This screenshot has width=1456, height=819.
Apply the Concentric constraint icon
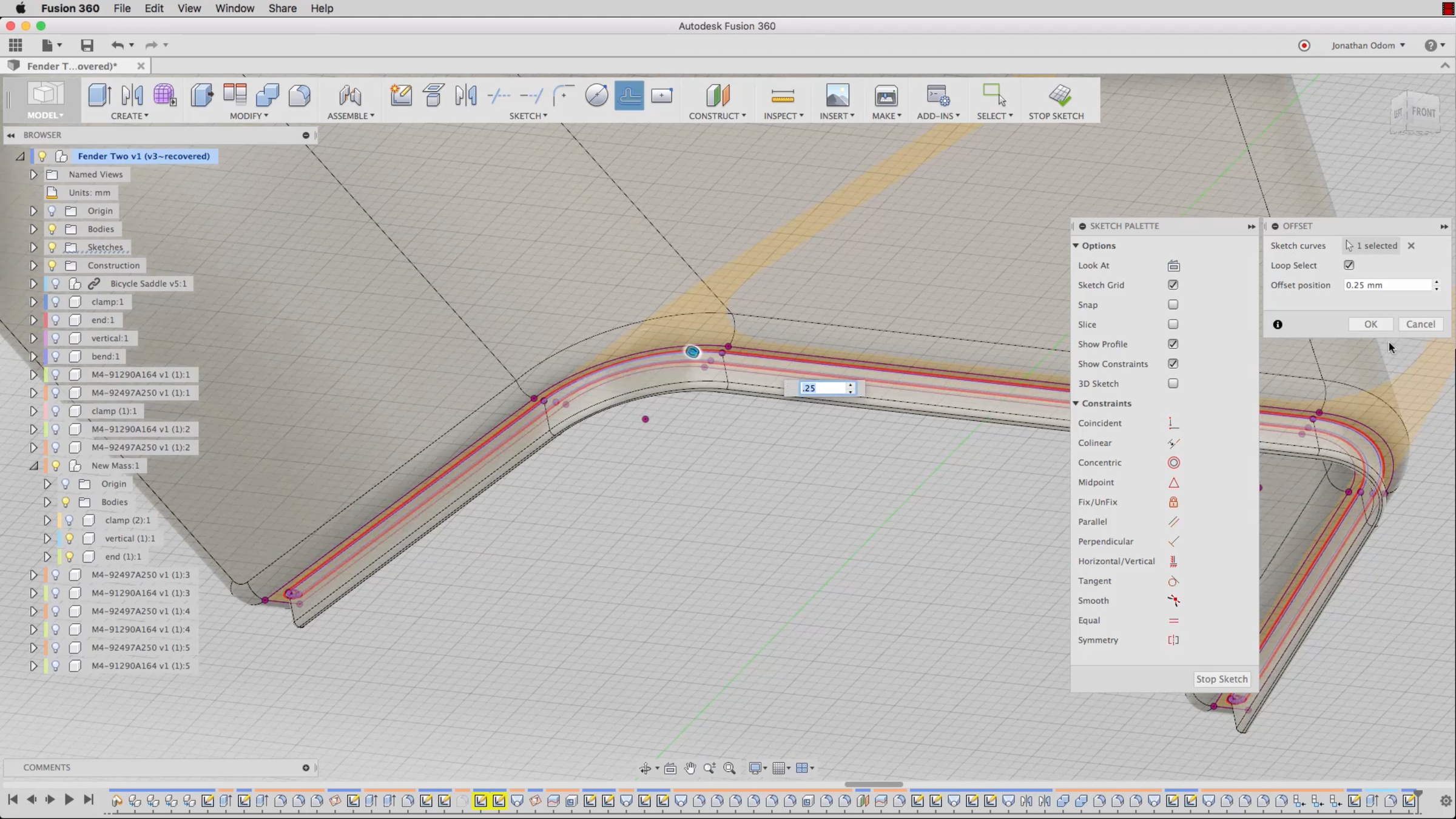(x=1173, y=463)
